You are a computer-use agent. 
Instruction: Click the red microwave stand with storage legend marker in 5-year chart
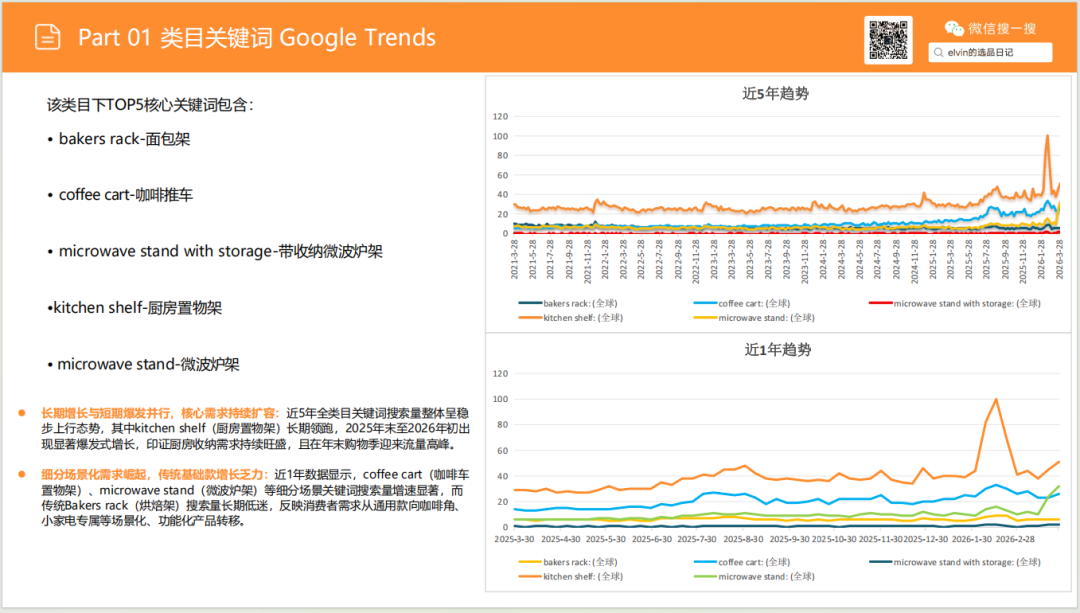coord(877,303)
